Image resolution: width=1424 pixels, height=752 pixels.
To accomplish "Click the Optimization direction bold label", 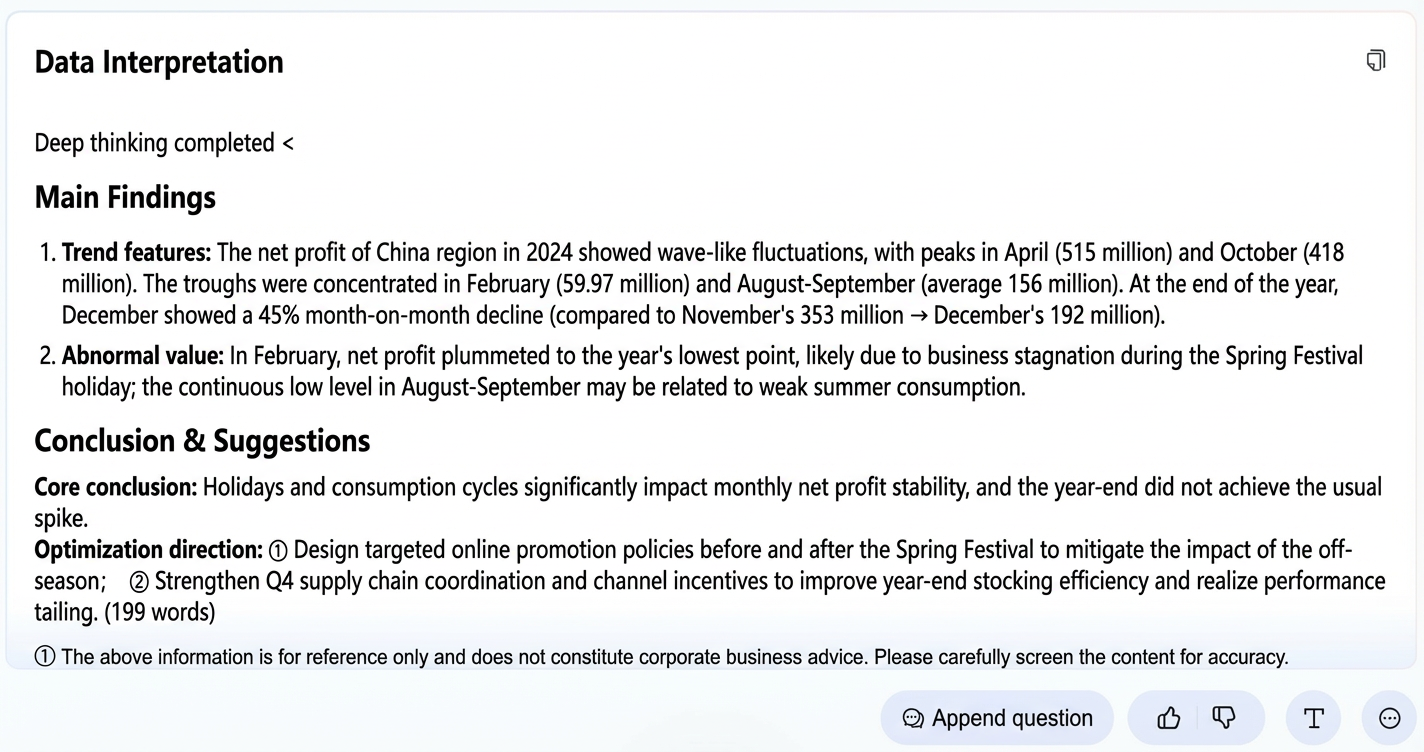I will (149, 550).
